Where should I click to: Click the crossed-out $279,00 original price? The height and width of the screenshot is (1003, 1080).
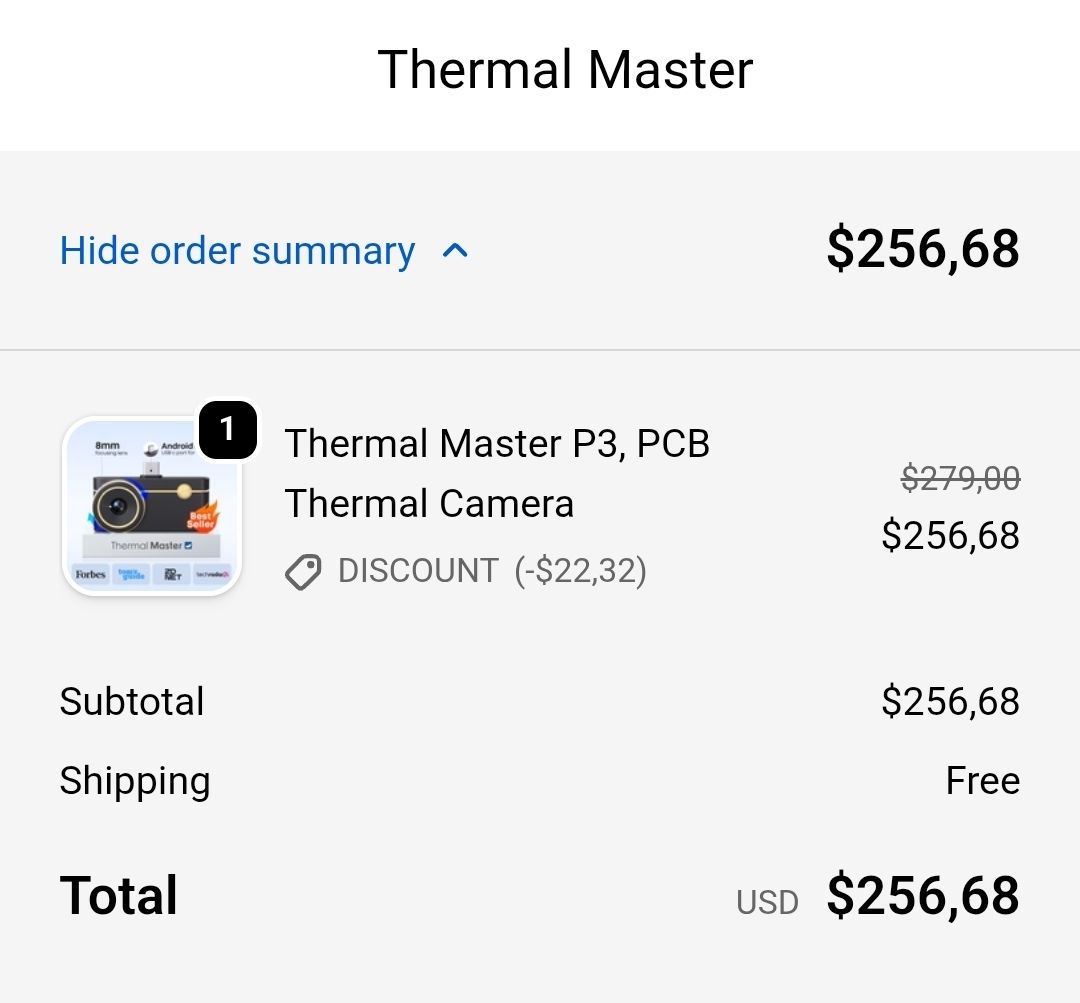pyautogui.click(x=960, y=480)
